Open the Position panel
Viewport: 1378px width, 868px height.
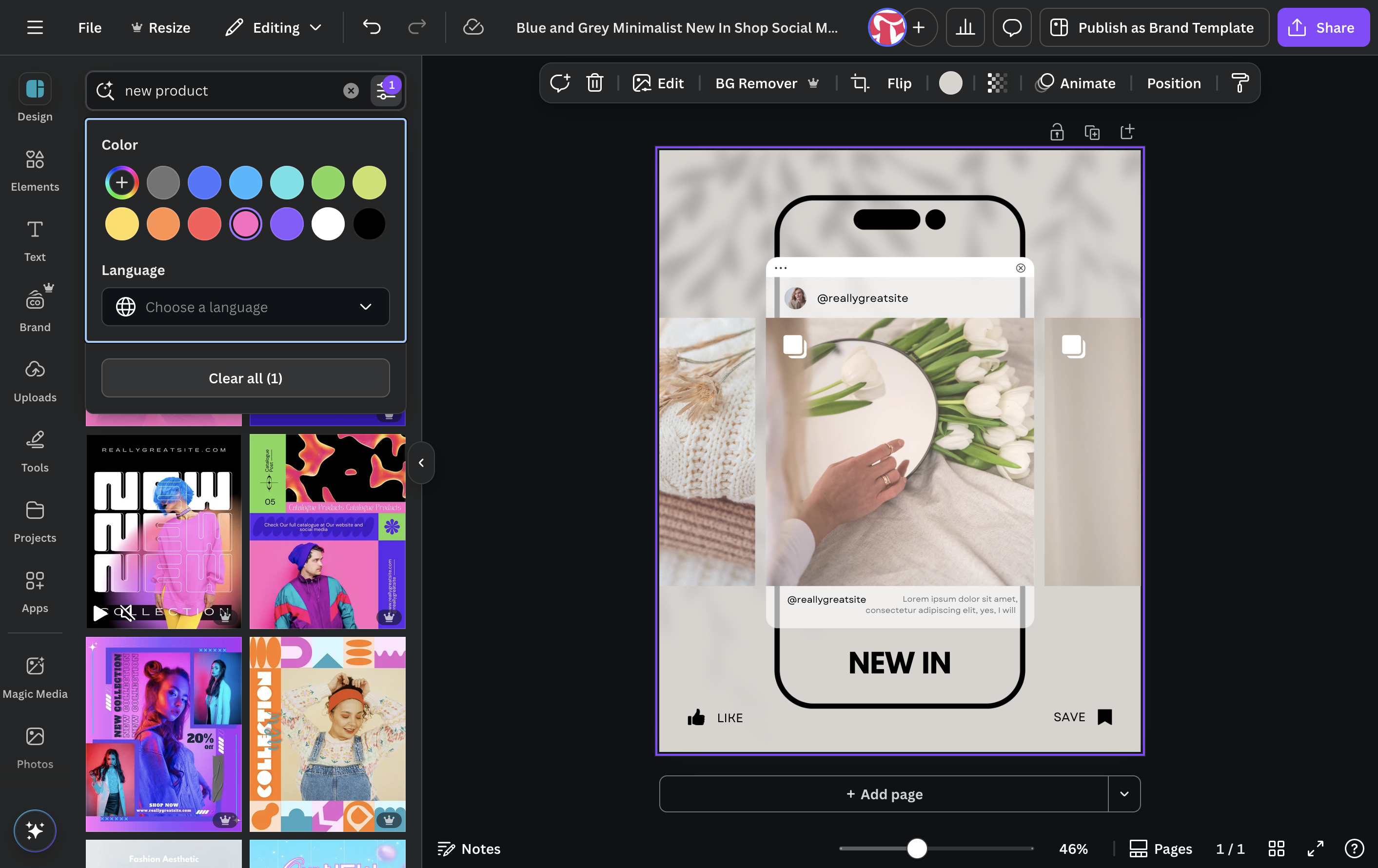click(x=1174, y=83)
